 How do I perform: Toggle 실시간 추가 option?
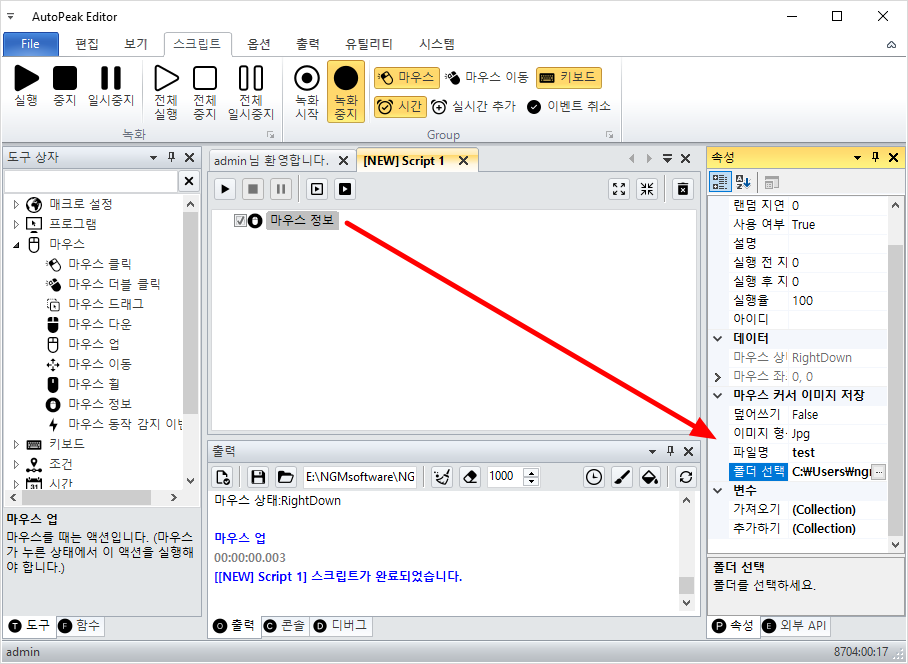click(x=474, y=107)
